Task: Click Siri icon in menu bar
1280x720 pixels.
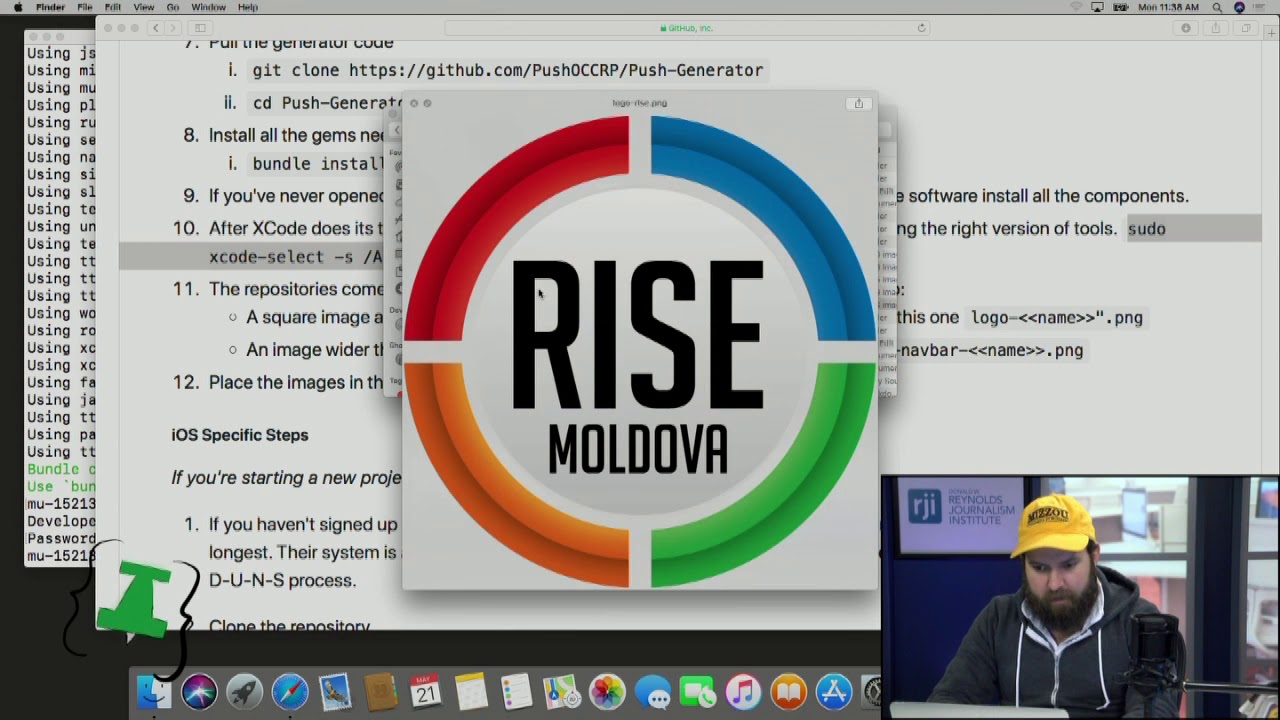Action: pos(1240,7)
